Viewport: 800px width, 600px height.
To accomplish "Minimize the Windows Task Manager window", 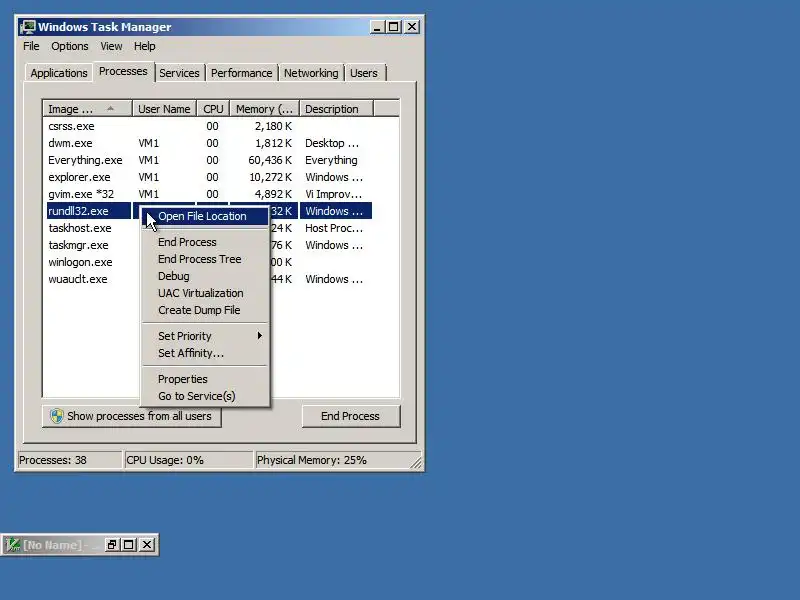I will click(377, 27).
